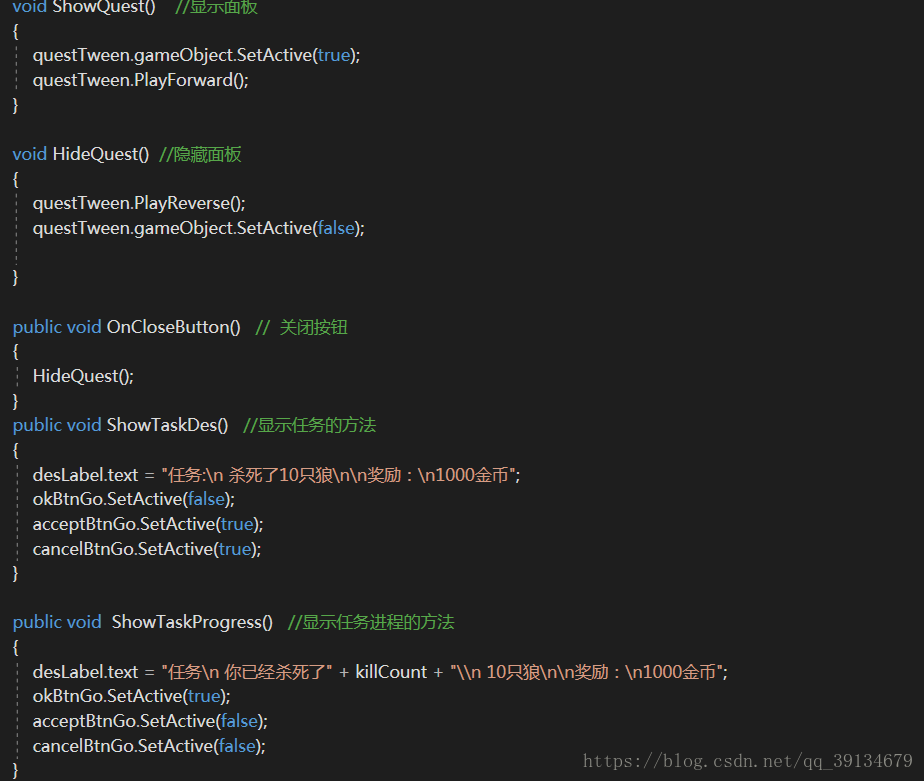924x781 pixels.
Task: Click the comment //隐藏面板
Action: pyautogui.click(x=200, y=154)
